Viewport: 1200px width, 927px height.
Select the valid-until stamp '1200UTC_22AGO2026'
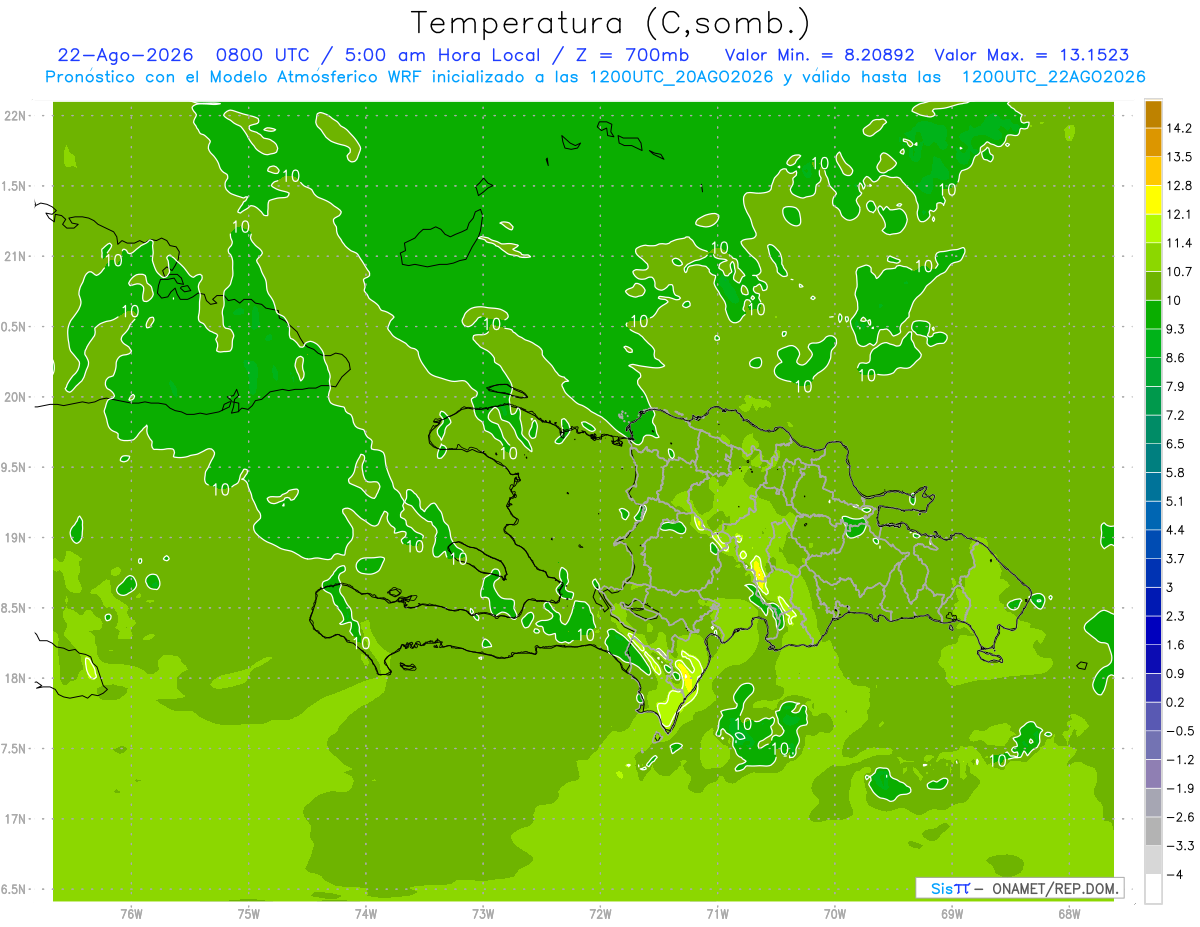1053,77
